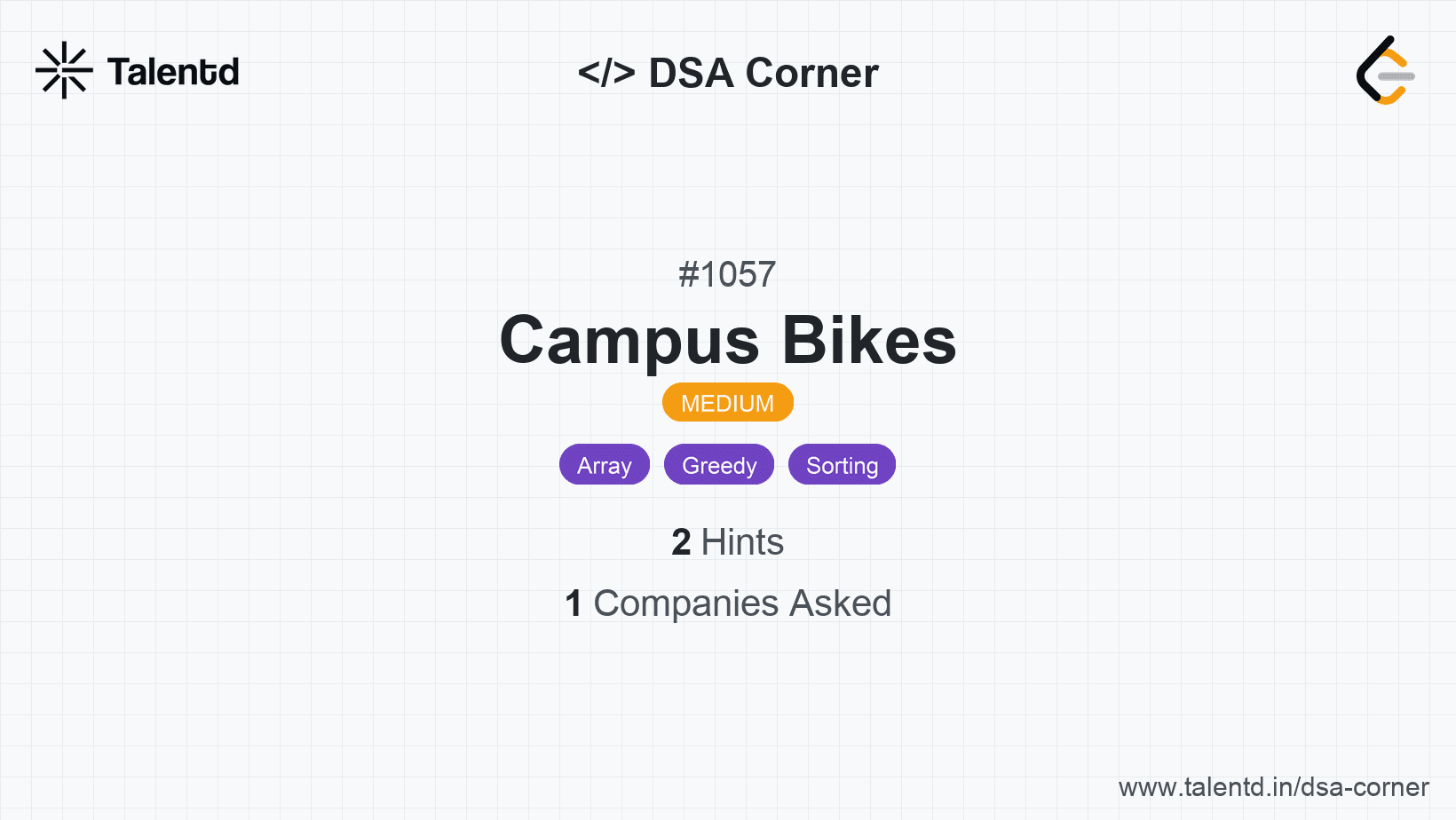Select the Array topic tag
Viewport: 1456px width, 820px height.
(x=605, y=465)
